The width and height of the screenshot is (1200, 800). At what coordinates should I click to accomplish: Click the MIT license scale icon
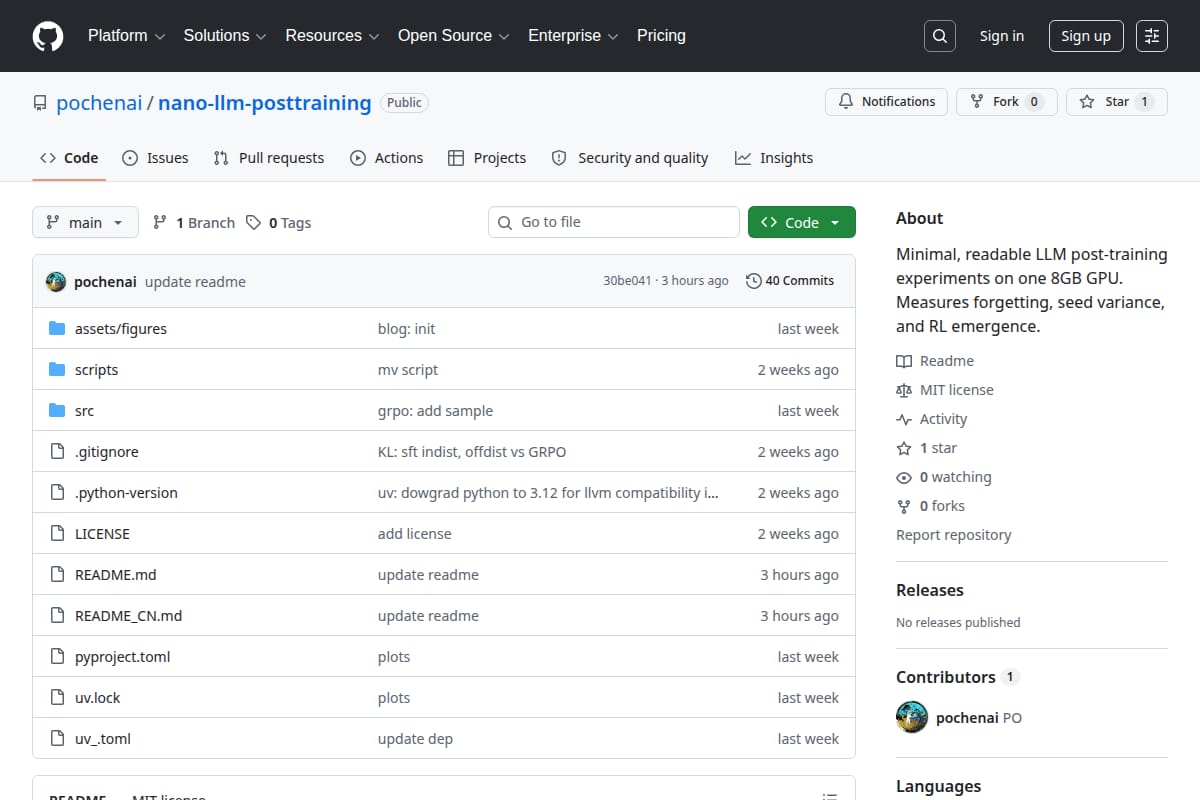pyautogui.click(x=904, y=390)
